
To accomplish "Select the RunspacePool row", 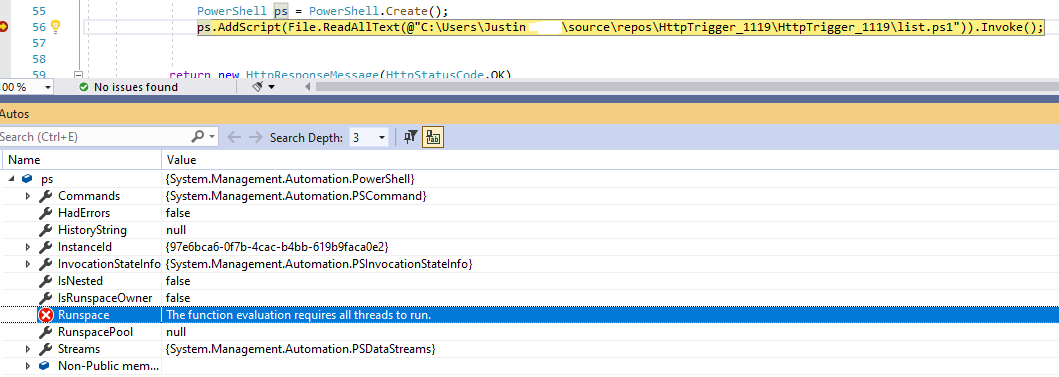I will click(x=530, y=332).
